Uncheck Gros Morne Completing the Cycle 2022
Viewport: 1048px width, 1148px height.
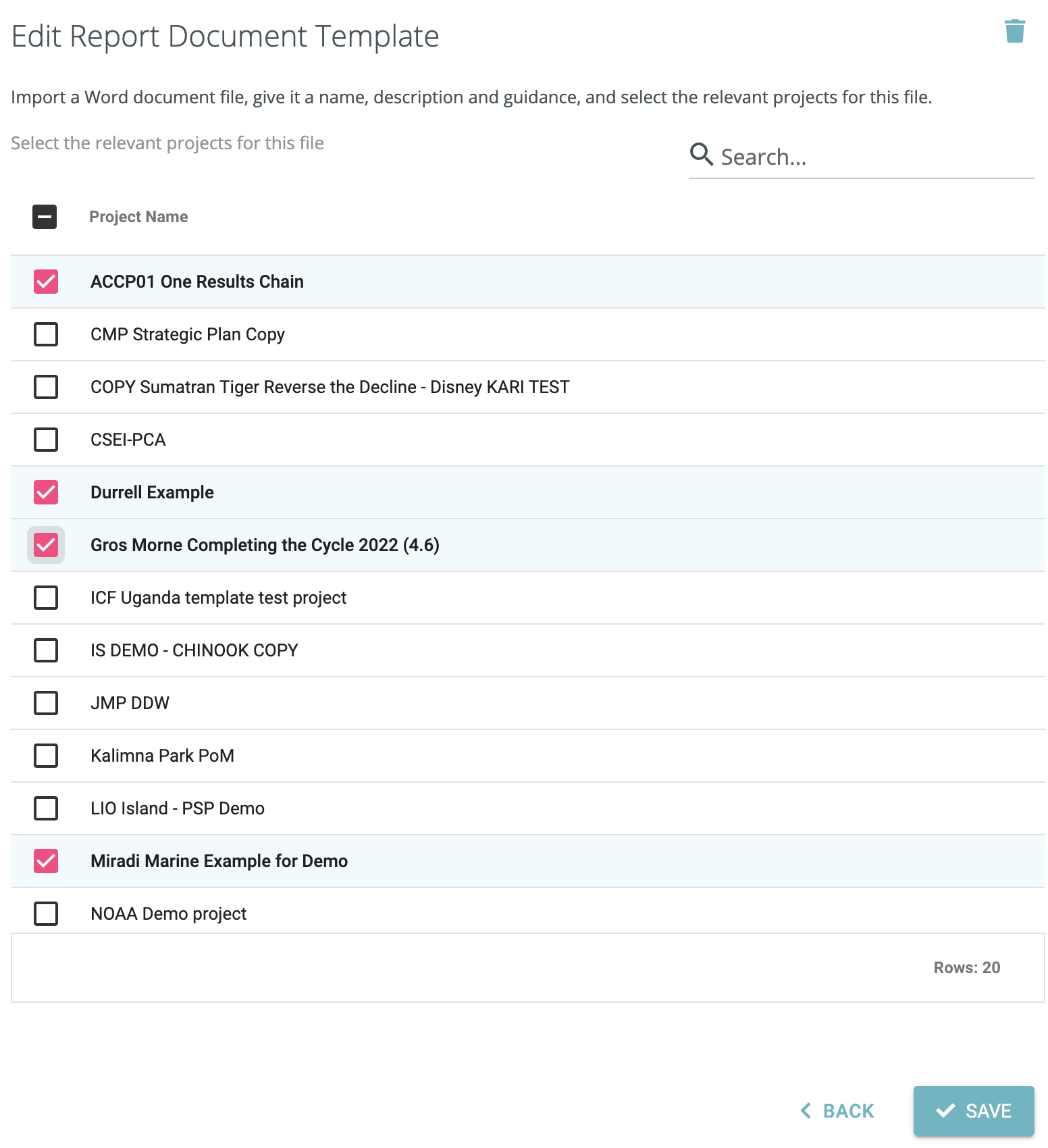(45, 545)
